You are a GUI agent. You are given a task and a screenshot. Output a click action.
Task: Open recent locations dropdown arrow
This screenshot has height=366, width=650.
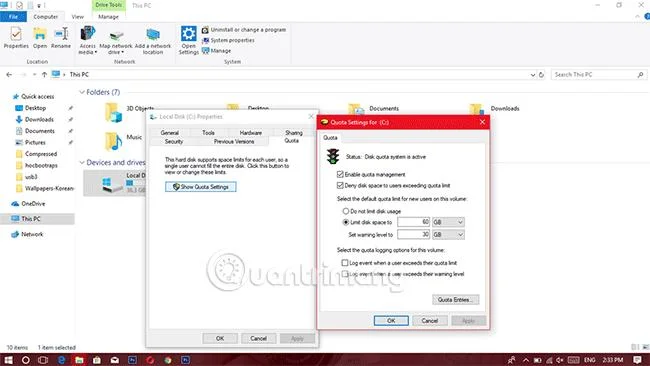[x=34, y=75]
